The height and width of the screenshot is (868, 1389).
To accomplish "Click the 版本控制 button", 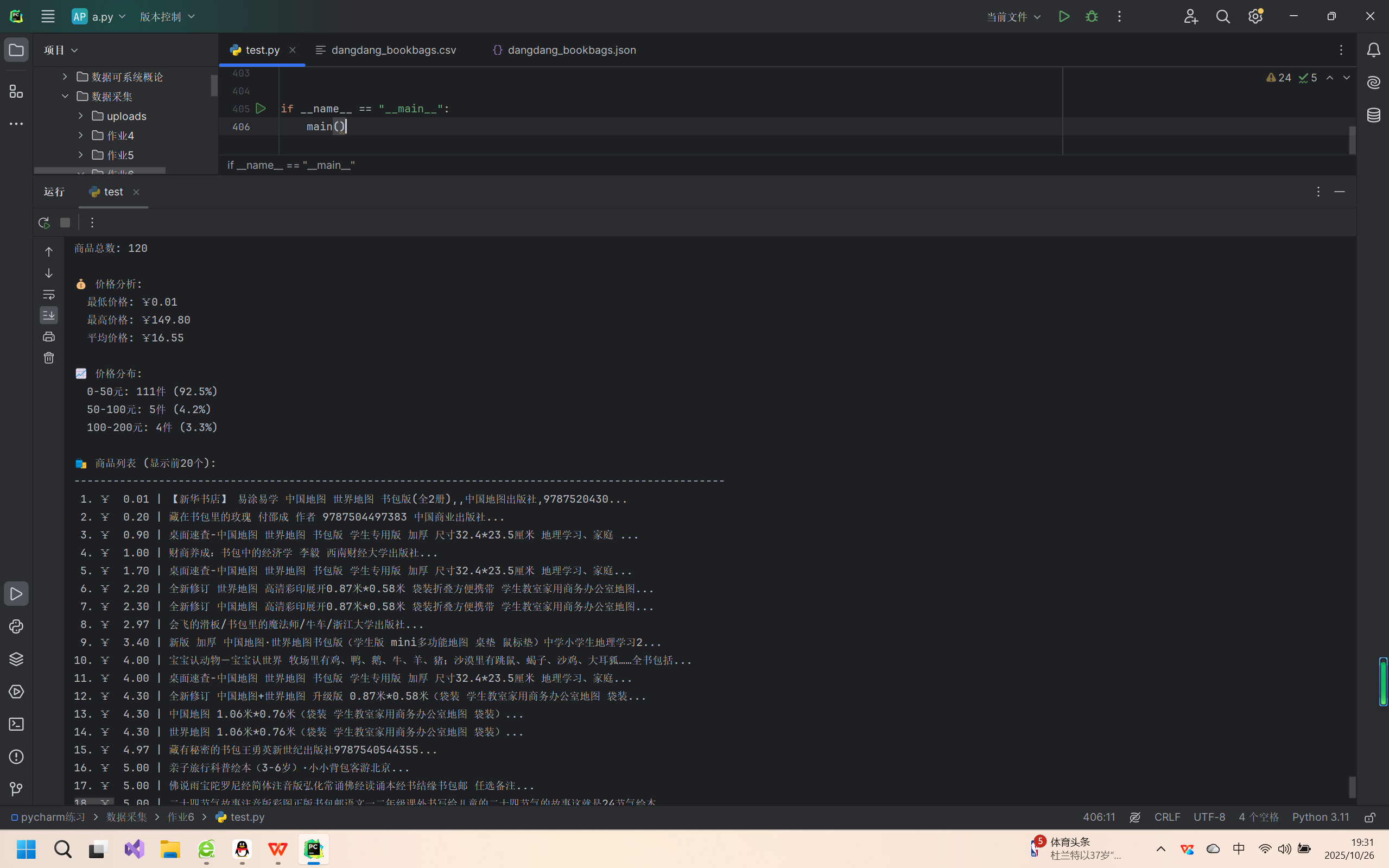I will pos(167,17).
